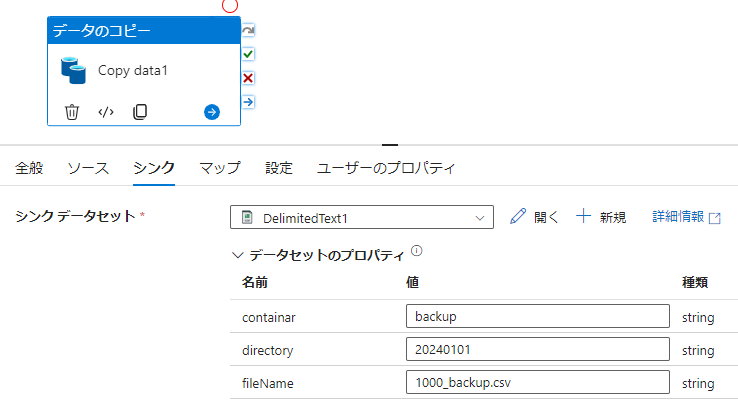The image size is (738, 405).
Task: Select the blue arrow completion connector
Action: 248,102
